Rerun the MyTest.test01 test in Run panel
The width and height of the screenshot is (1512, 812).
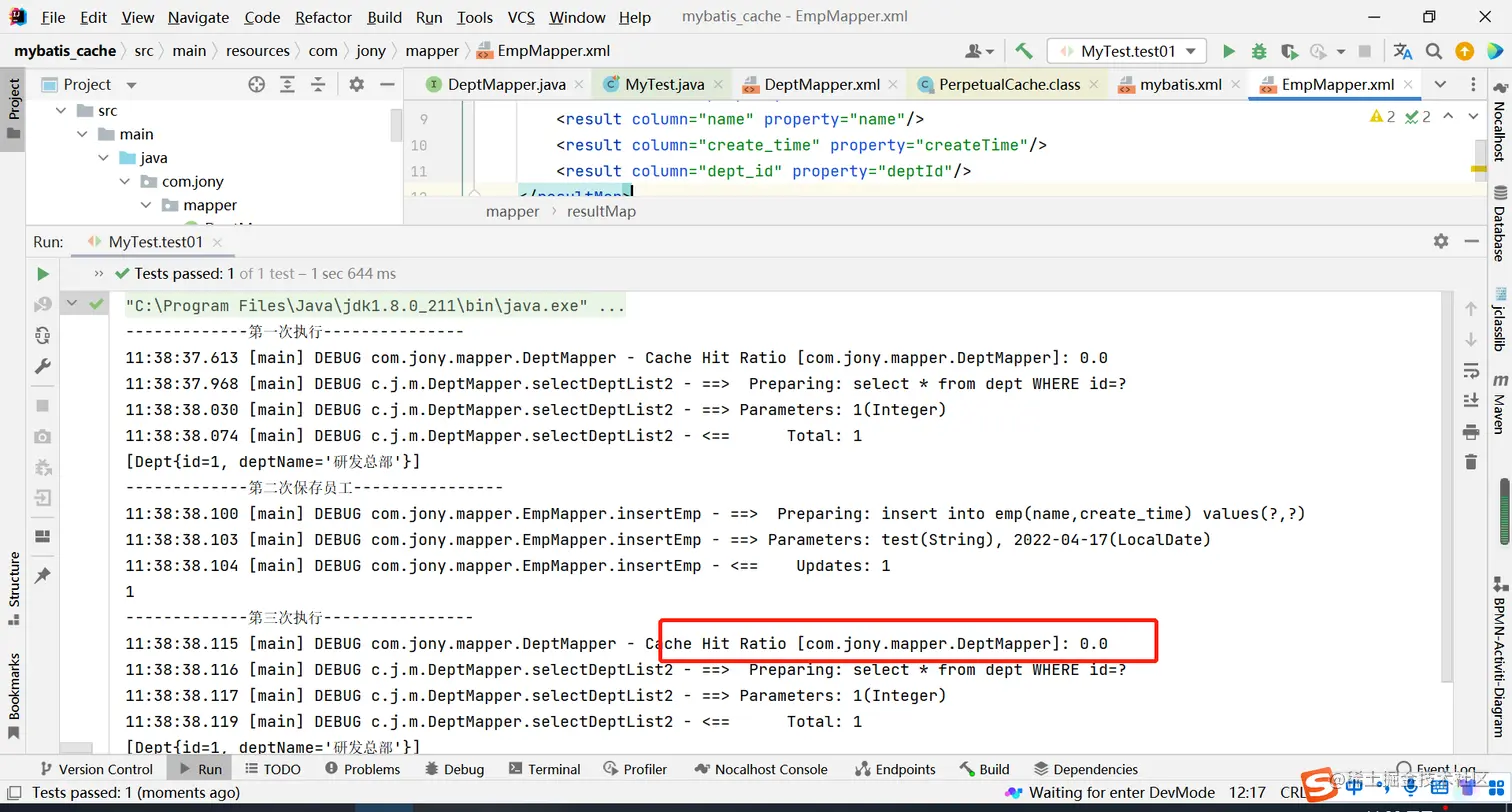pos(42,273)
